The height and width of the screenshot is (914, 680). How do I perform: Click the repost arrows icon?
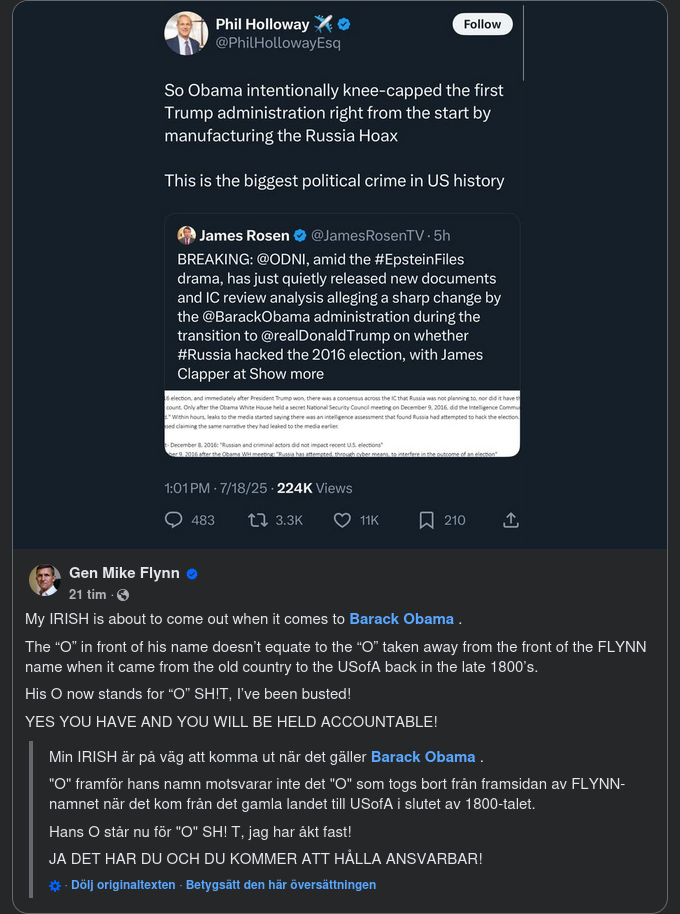click(258, 520)
